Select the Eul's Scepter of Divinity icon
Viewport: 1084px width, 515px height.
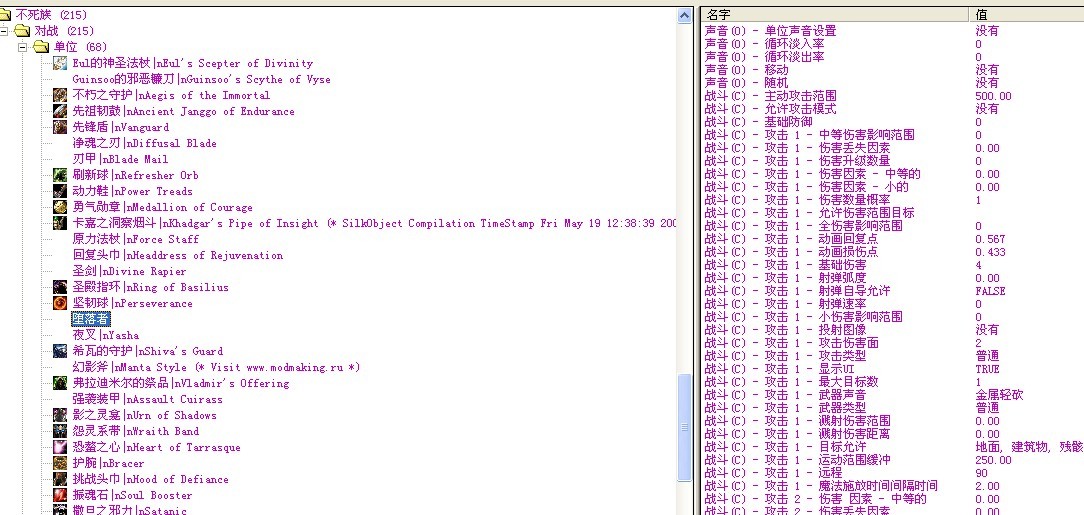(60, 63)
